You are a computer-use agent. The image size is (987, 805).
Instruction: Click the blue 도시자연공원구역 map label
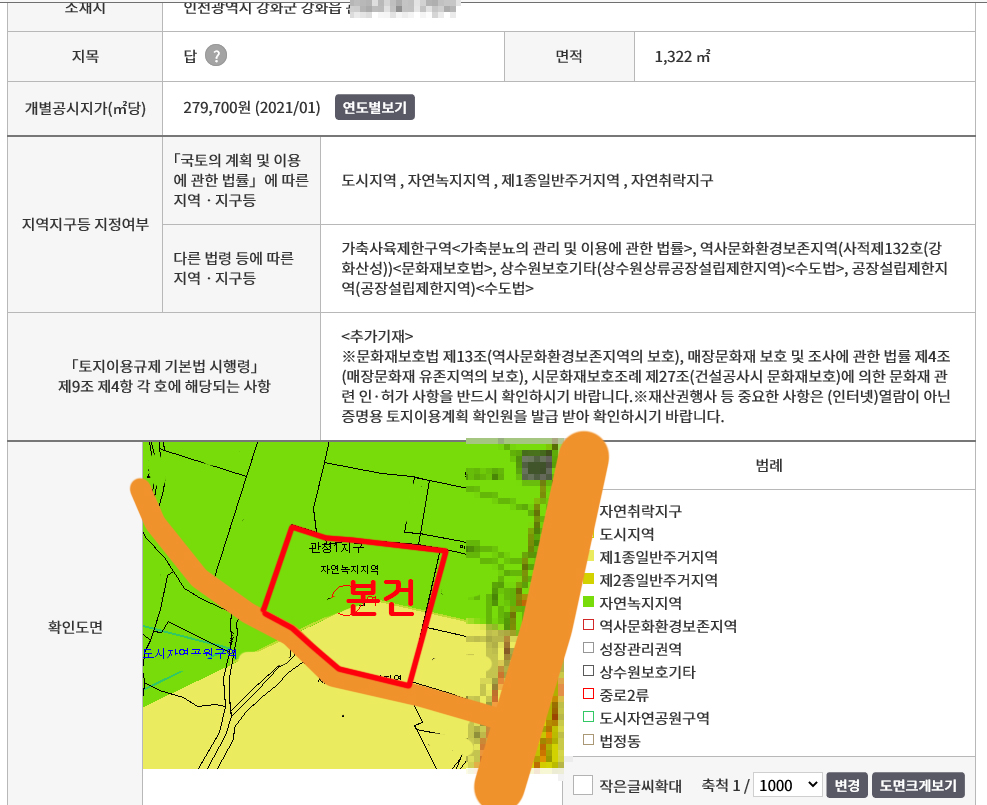190,652
